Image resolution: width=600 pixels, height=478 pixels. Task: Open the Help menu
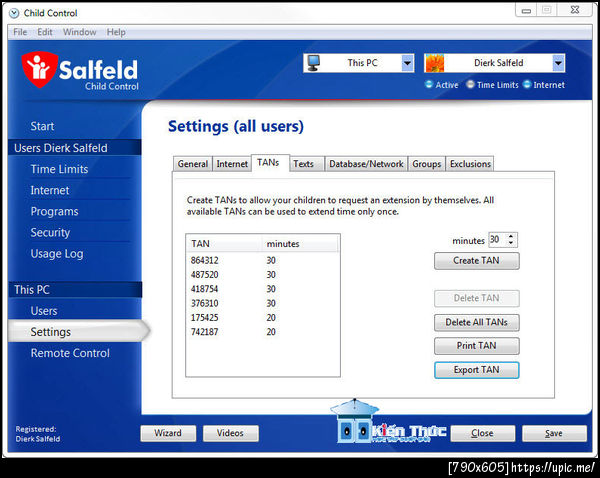[116, 32]
